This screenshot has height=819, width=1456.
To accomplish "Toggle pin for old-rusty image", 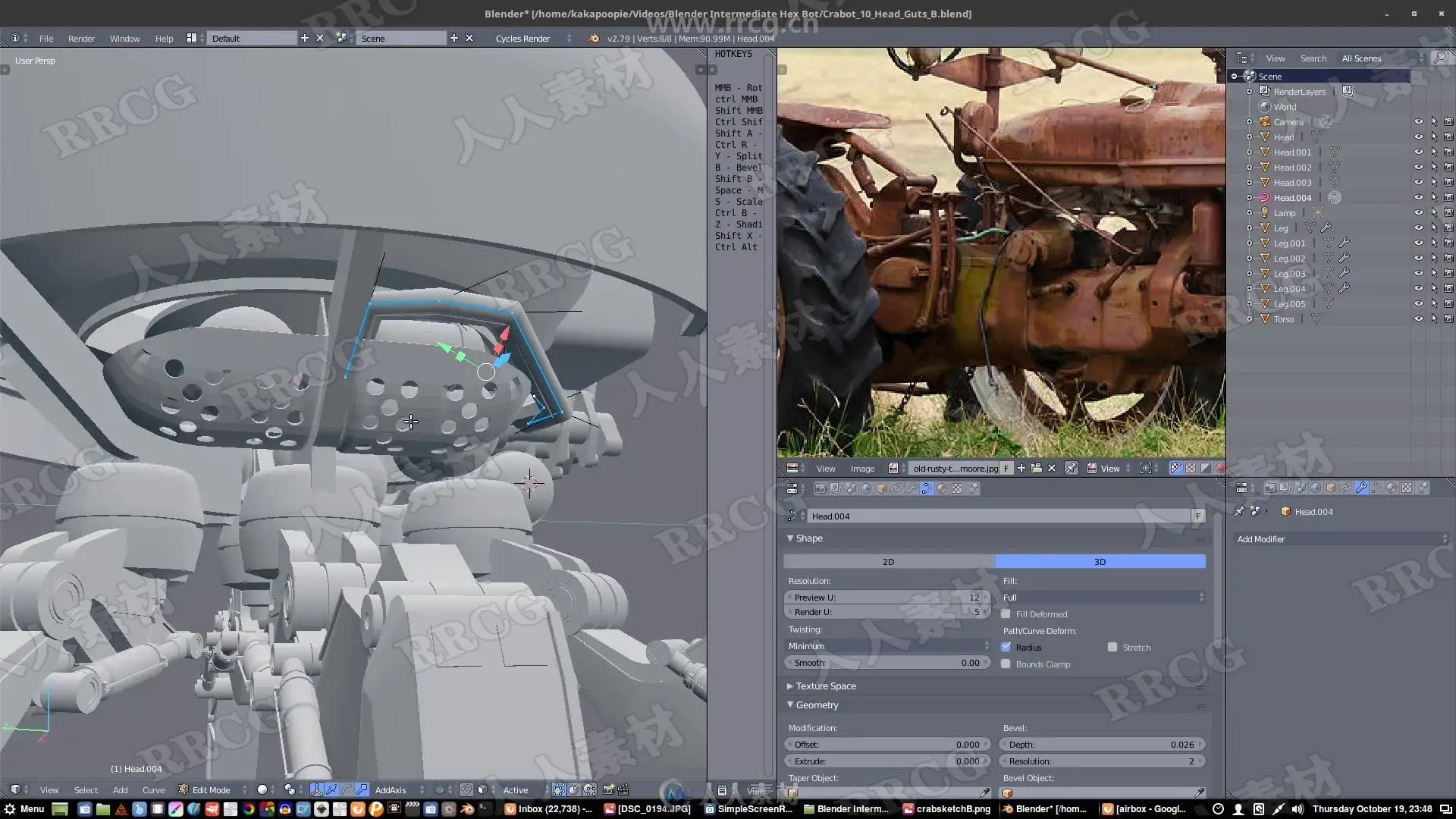I will (x=1071, y=469).
